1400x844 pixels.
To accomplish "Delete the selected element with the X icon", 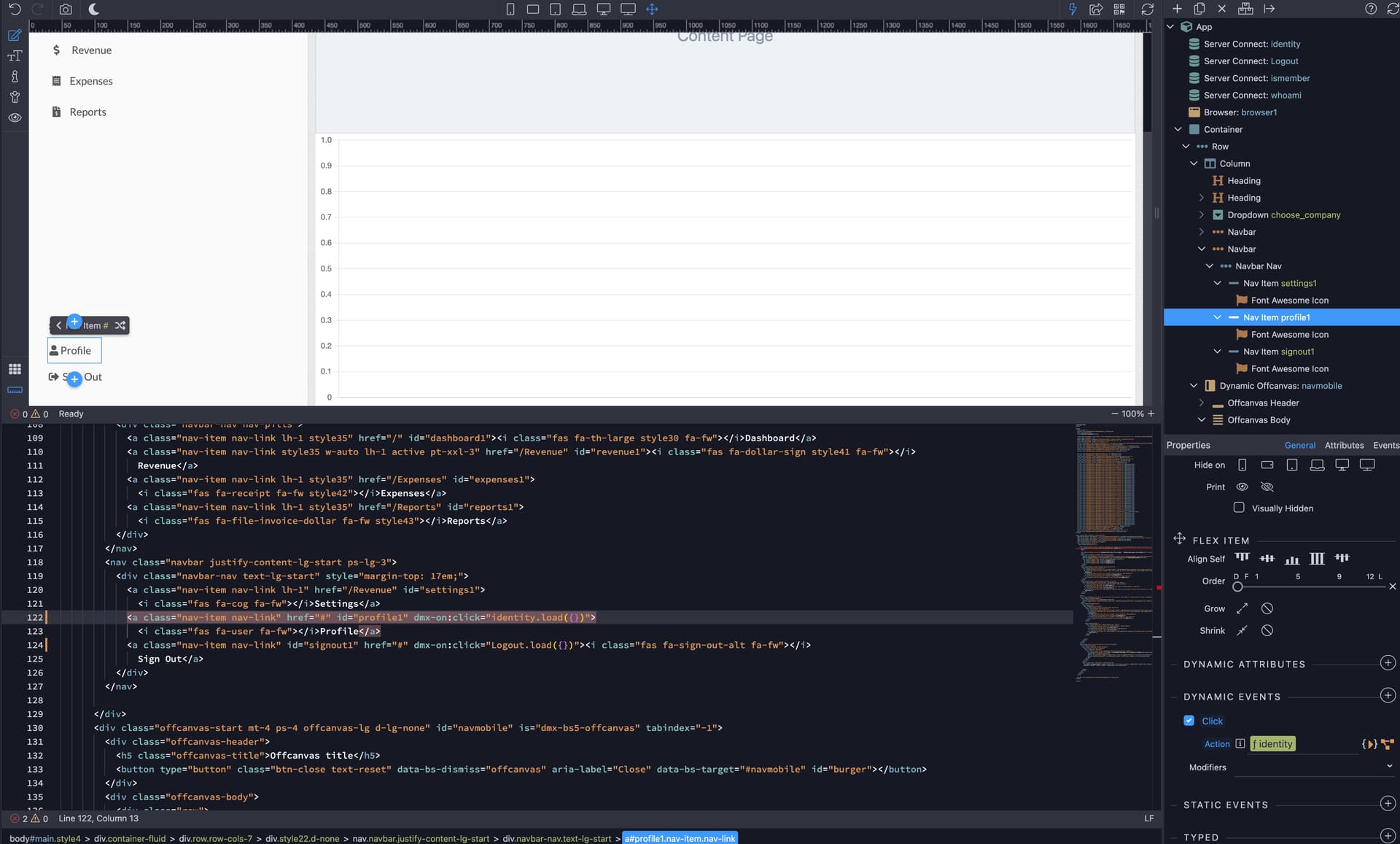I will [1222, 9].
